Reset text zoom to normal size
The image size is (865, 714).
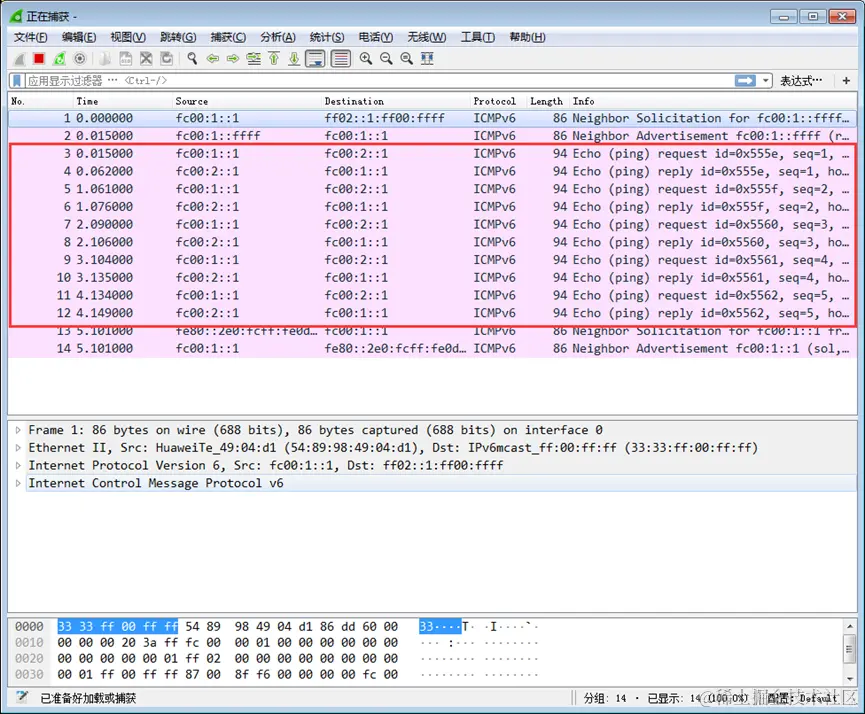coord(407,58)
